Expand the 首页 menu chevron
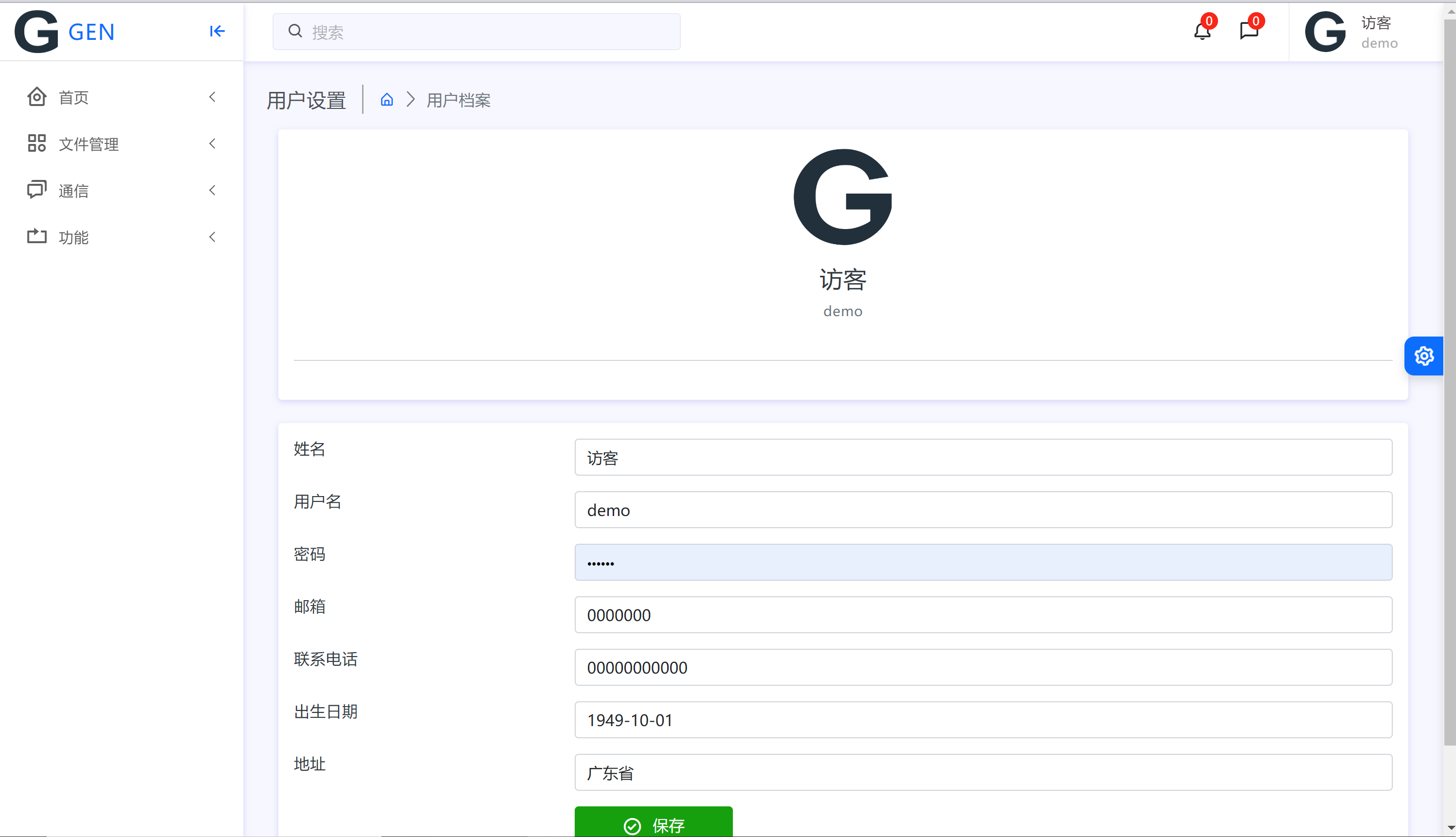 [213, 97]
